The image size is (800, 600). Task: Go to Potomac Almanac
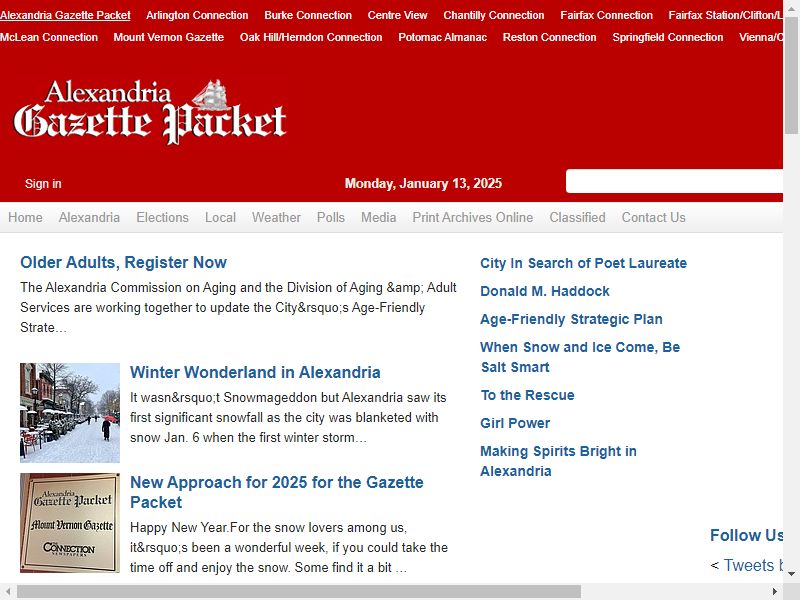(x=442, y=37)
